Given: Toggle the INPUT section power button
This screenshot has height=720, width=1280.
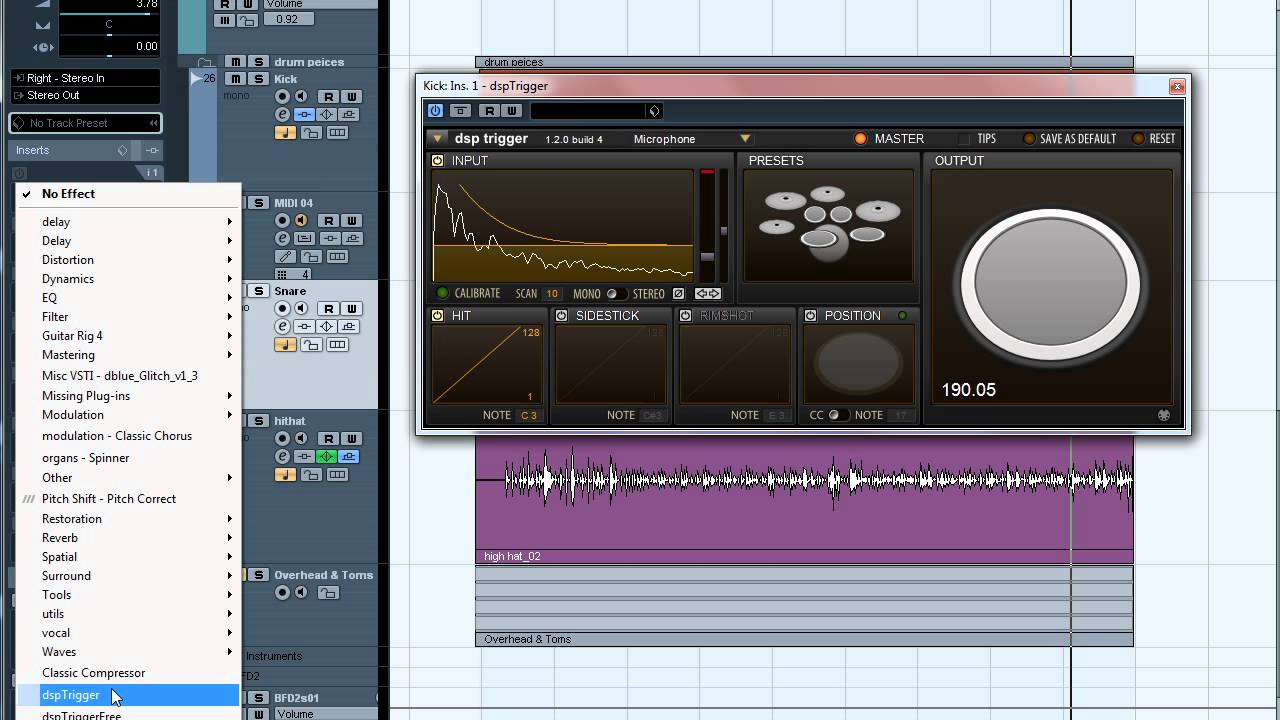Looking at the screenshot, I should point(438,161).
